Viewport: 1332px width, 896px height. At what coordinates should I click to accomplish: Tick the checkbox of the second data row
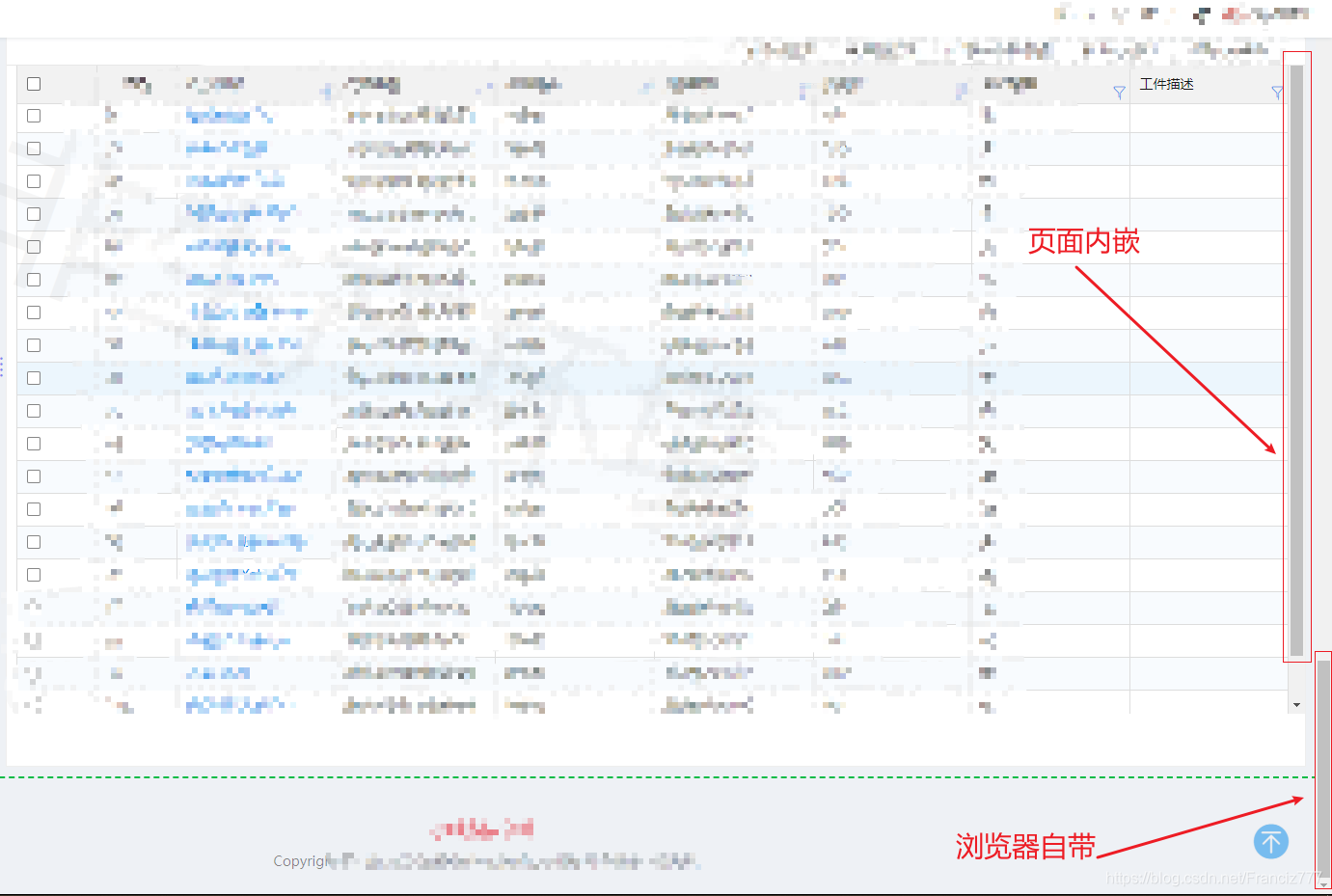34,149
